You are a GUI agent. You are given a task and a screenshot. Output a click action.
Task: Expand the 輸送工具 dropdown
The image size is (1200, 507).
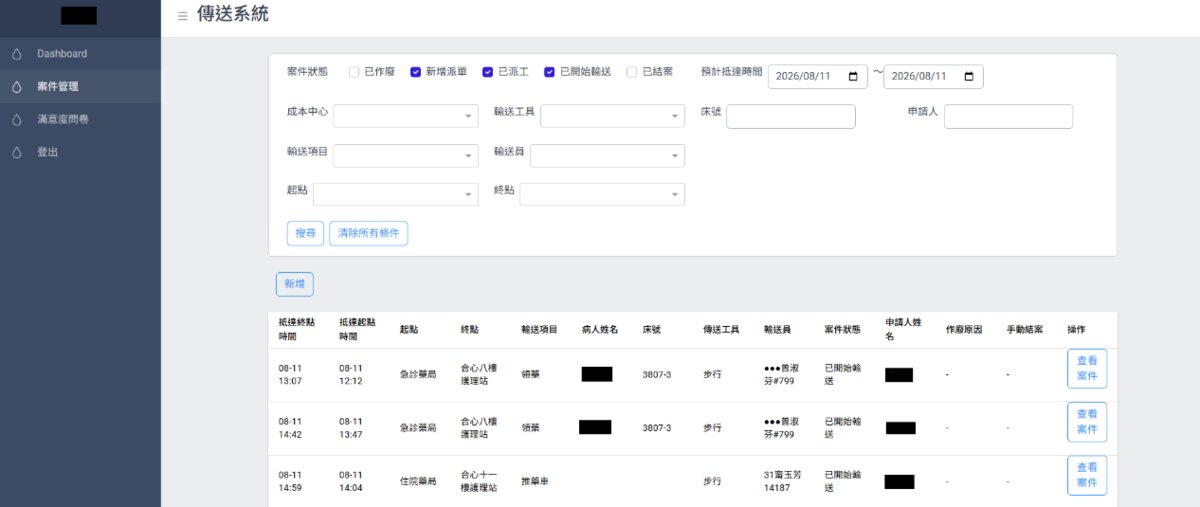[x=613, y=116]
